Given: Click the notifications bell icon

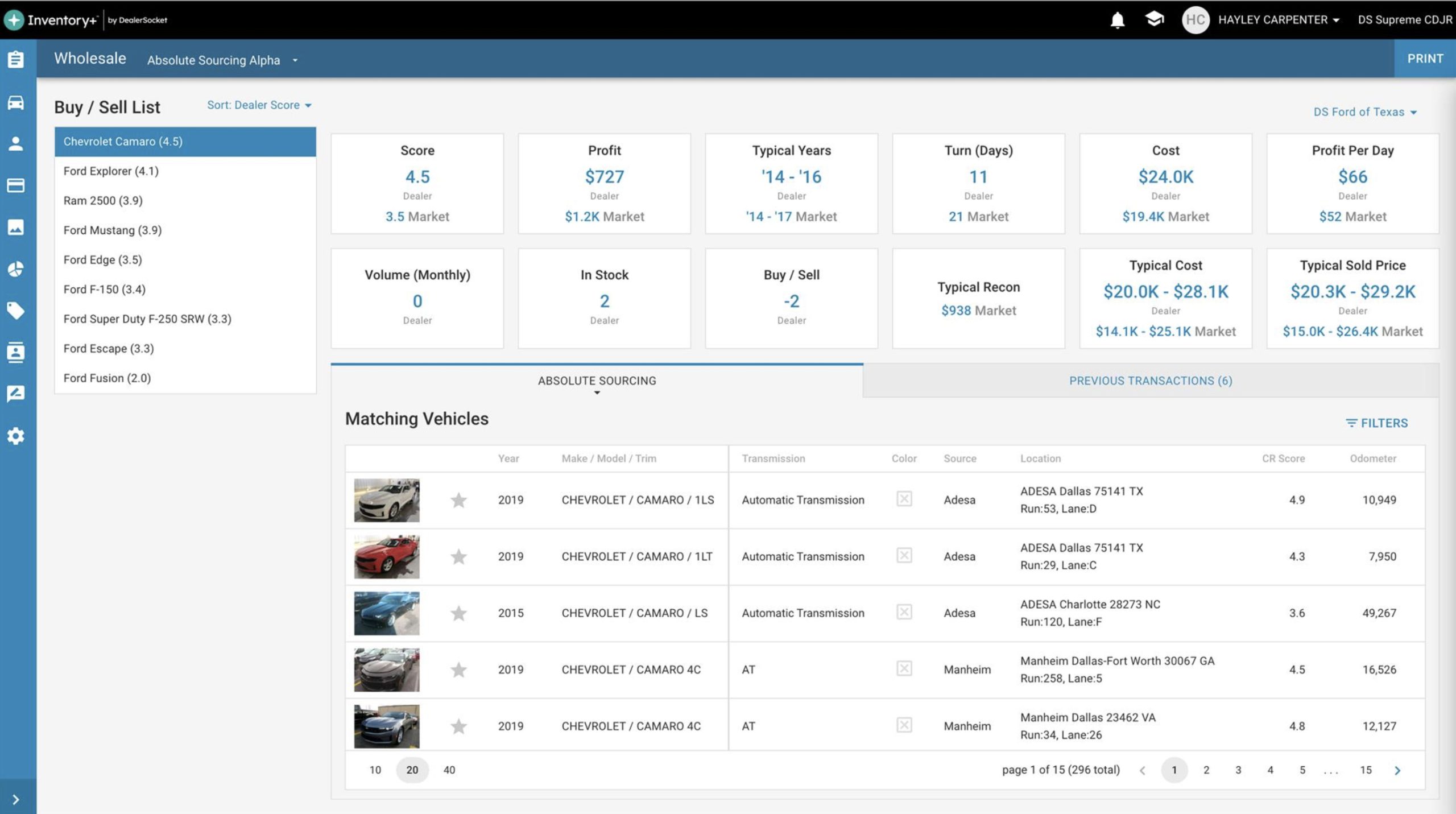Looking at the screenshot, I should pyautogui.click(x=1117, y=20).
